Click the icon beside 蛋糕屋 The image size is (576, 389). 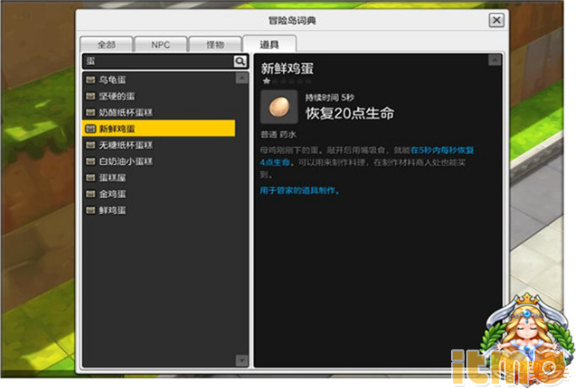coord(90,178)
